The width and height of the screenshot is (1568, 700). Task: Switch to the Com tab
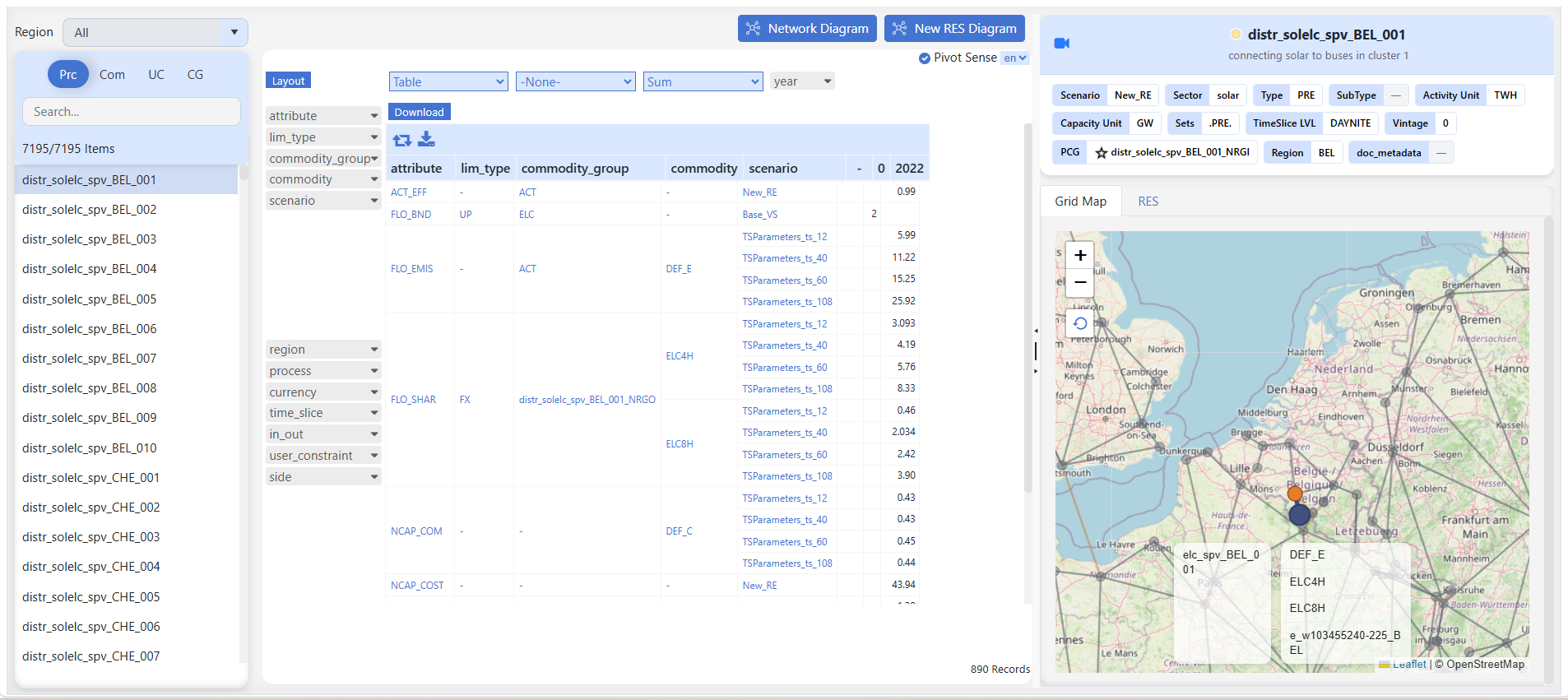[x=112, y=75]
